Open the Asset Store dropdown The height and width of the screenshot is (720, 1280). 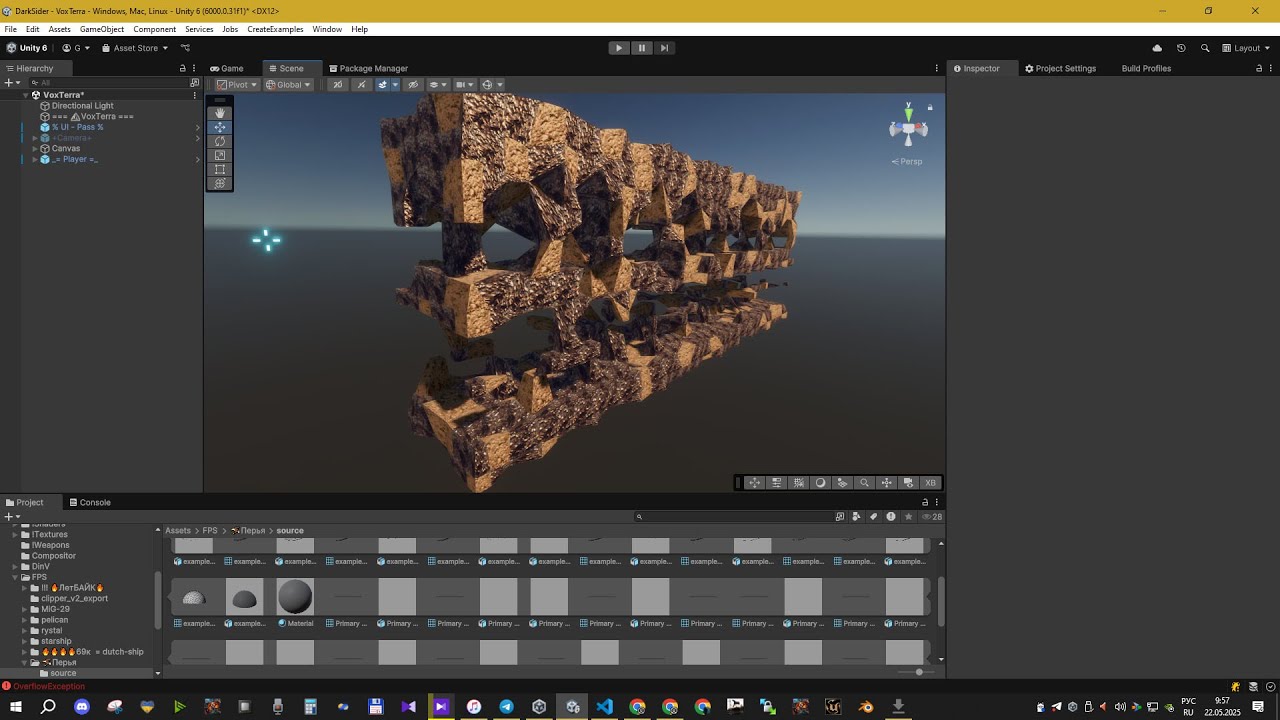coord(135,48)
